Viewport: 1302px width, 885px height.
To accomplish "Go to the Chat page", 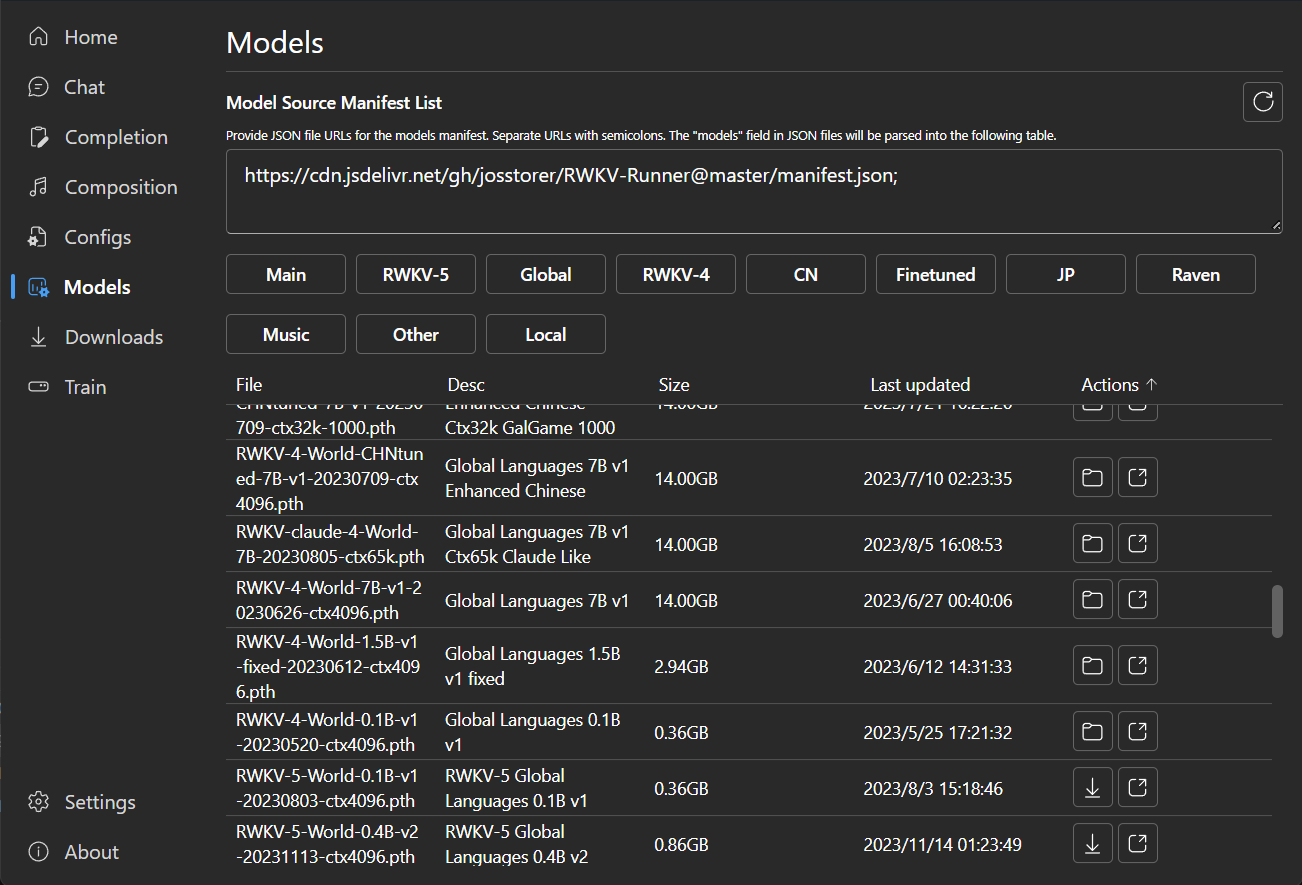I will [x=84, y=87].
